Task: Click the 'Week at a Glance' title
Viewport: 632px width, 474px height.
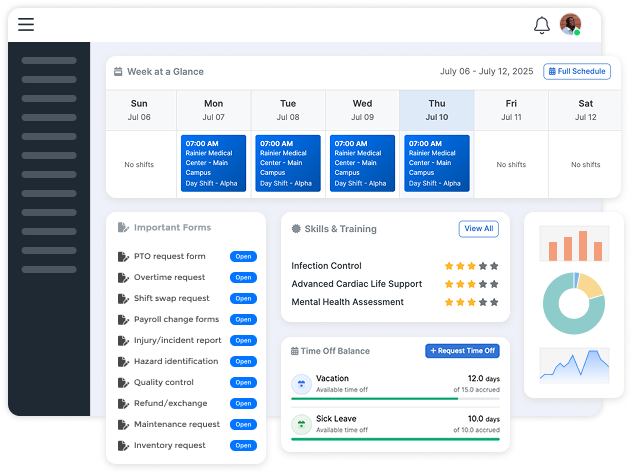Action: (165, 72)
